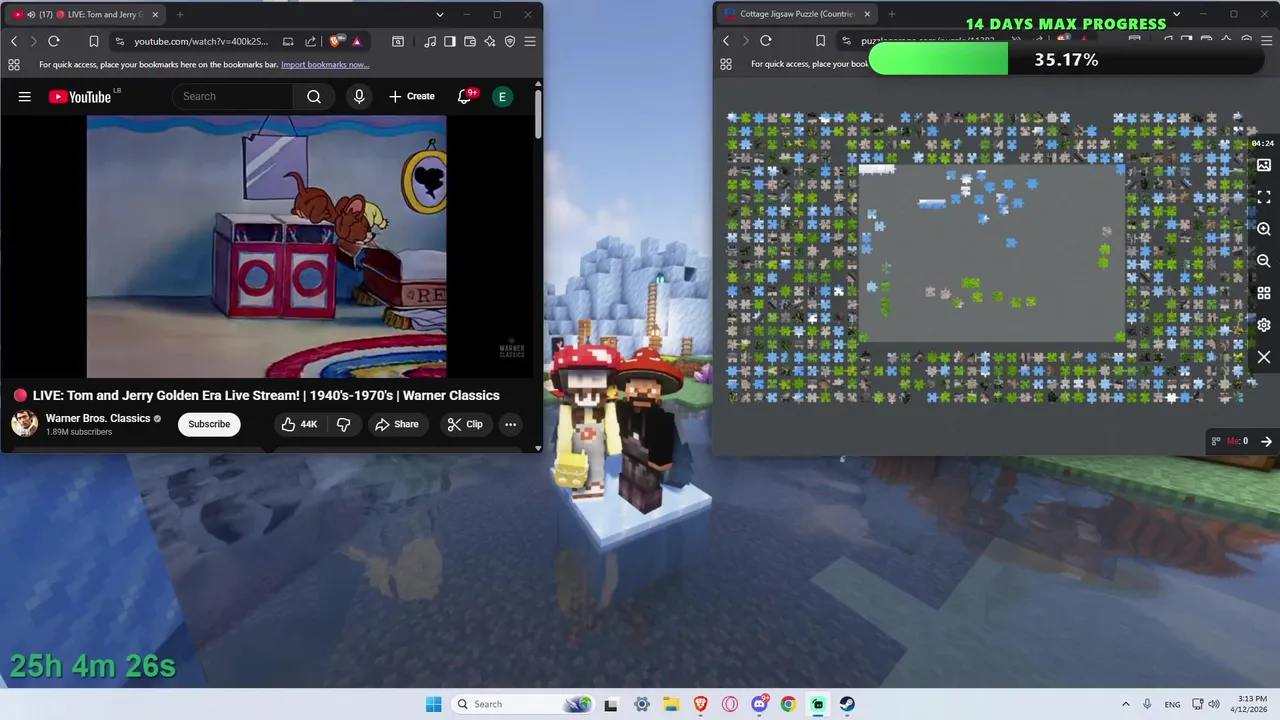Open Discord from the taskbar
The width and height of the screenshot is (1280, 720).
[x=759, y=704]
